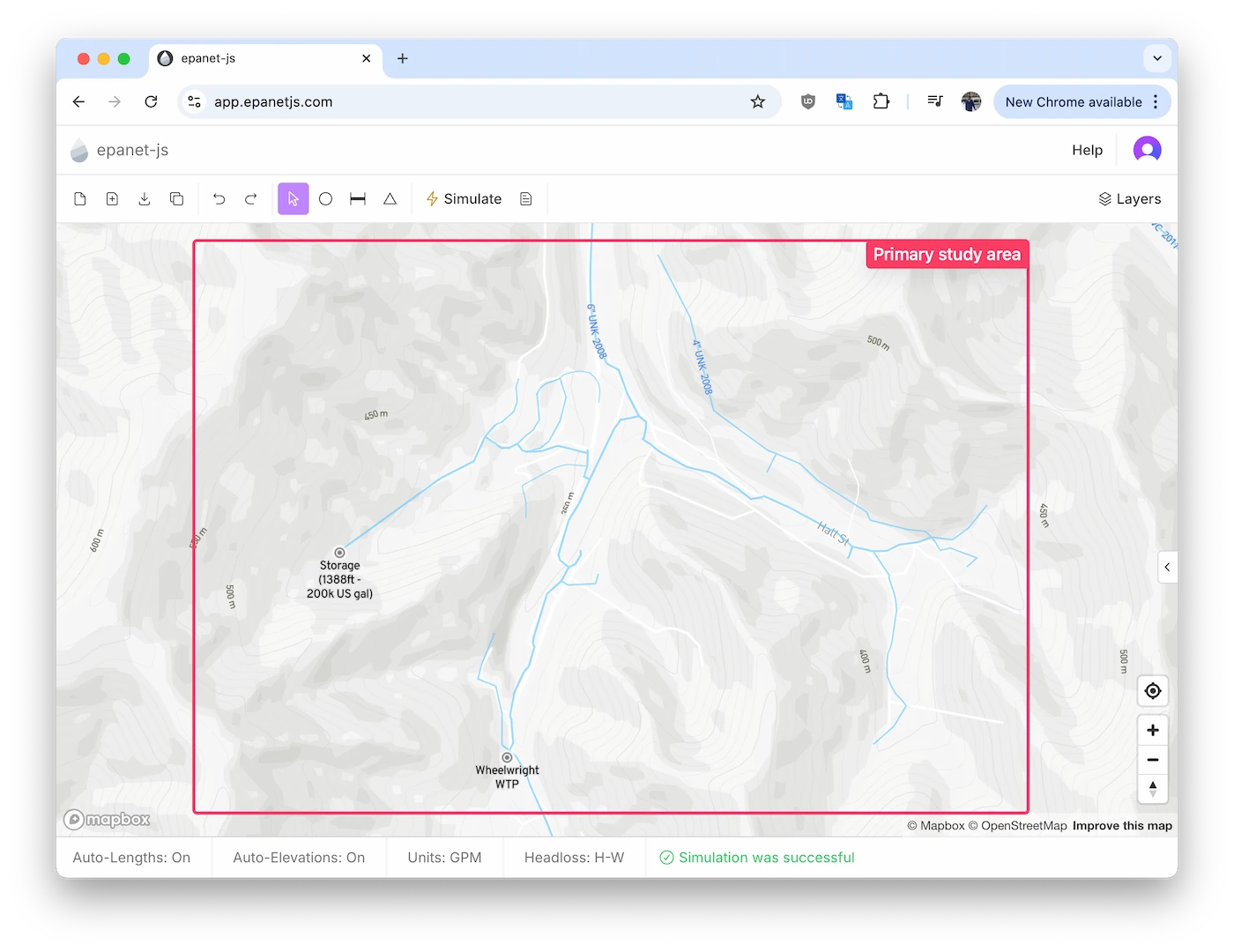Toggle Auto-Elevations setting in status bar
Image resolution: width=1234 pixels, height=952 pixels.
(299, 858)
